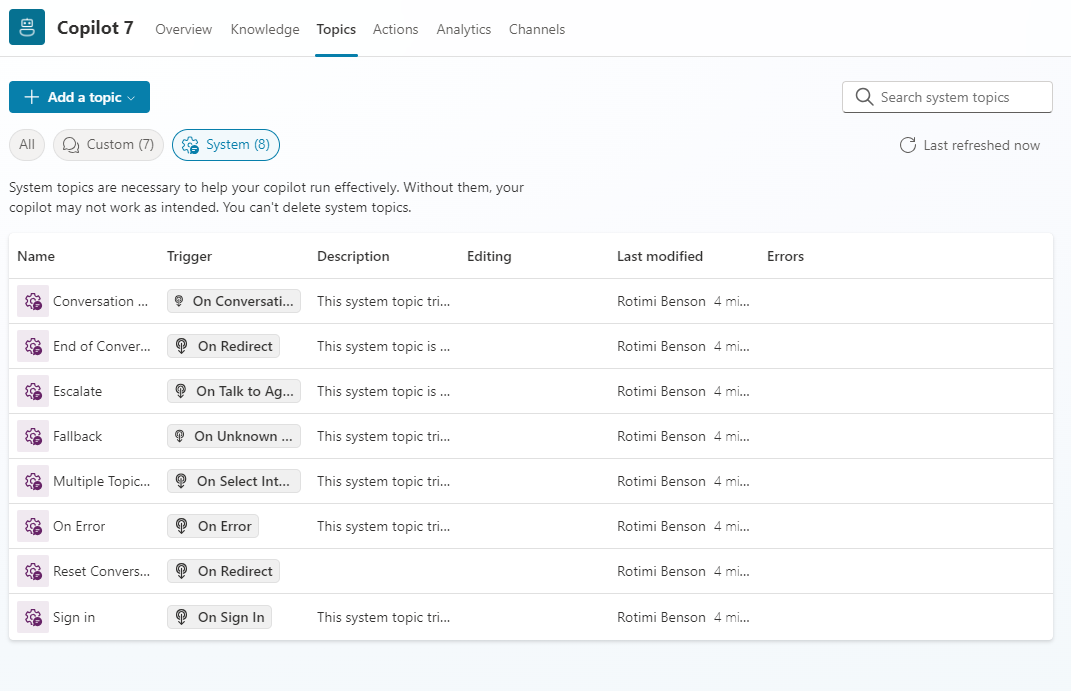The width and height of the screenshot is (1071, 691).
Task: Show All topics filter
Action: click(x=27, y=145)
